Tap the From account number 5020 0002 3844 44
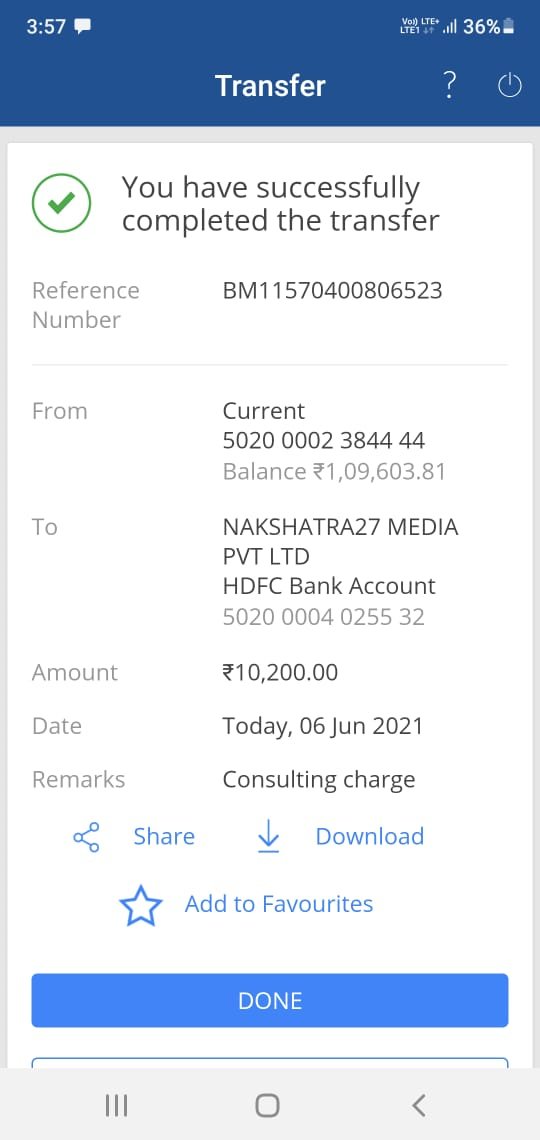The width and height of the screenshot is (540, 1140). pyautogui.click(x=323, y=441)
